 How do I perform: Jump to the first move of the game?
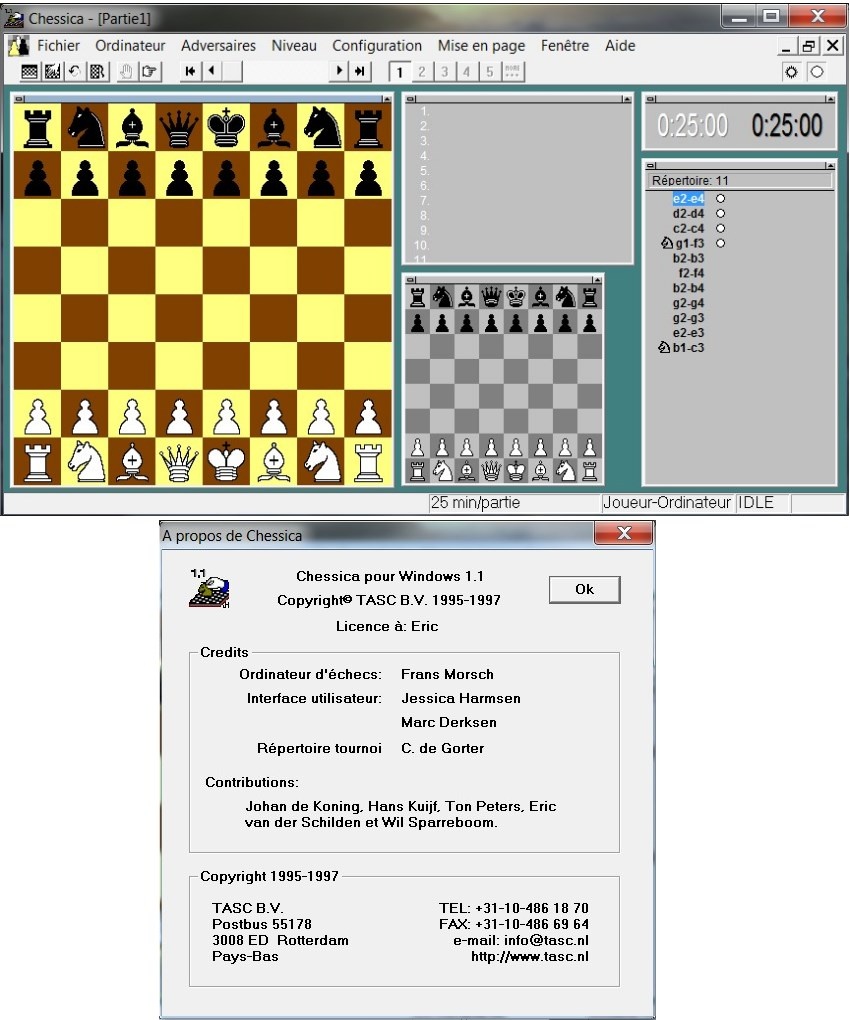point(190,71)
